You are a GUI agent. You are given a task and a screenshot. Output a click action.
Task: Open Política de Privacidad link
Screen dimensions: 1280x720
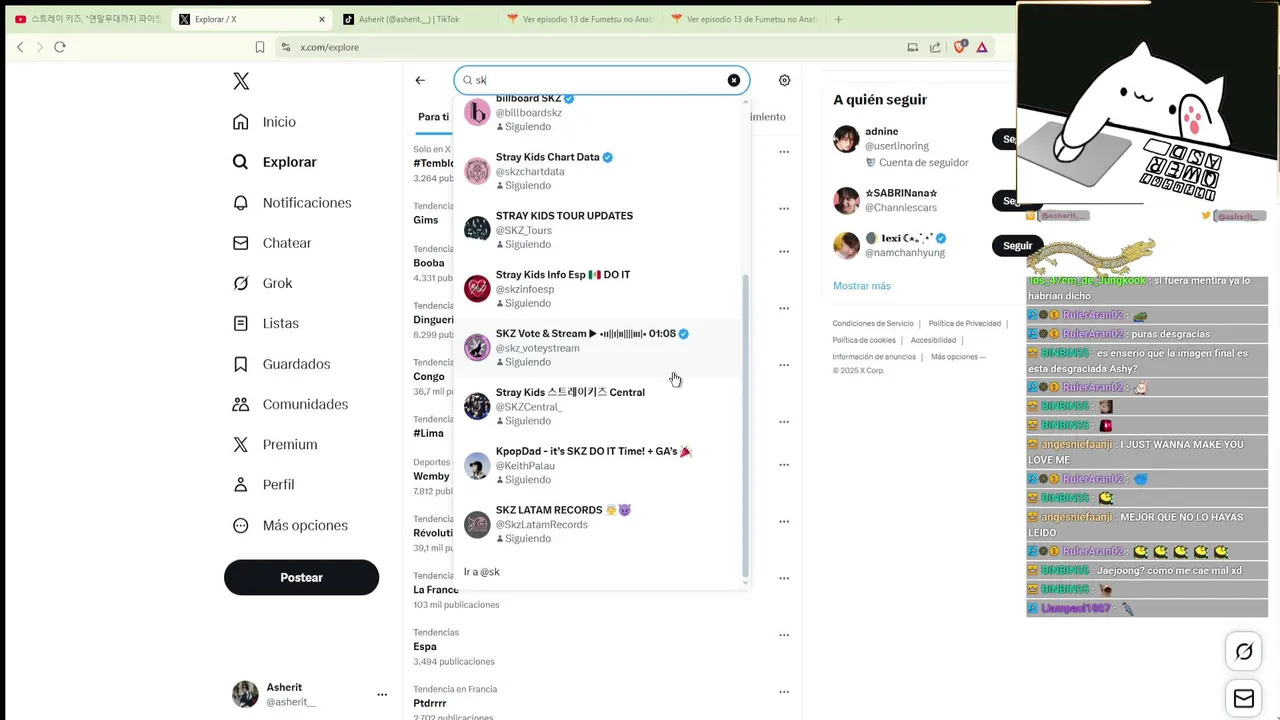click(965, 324)
